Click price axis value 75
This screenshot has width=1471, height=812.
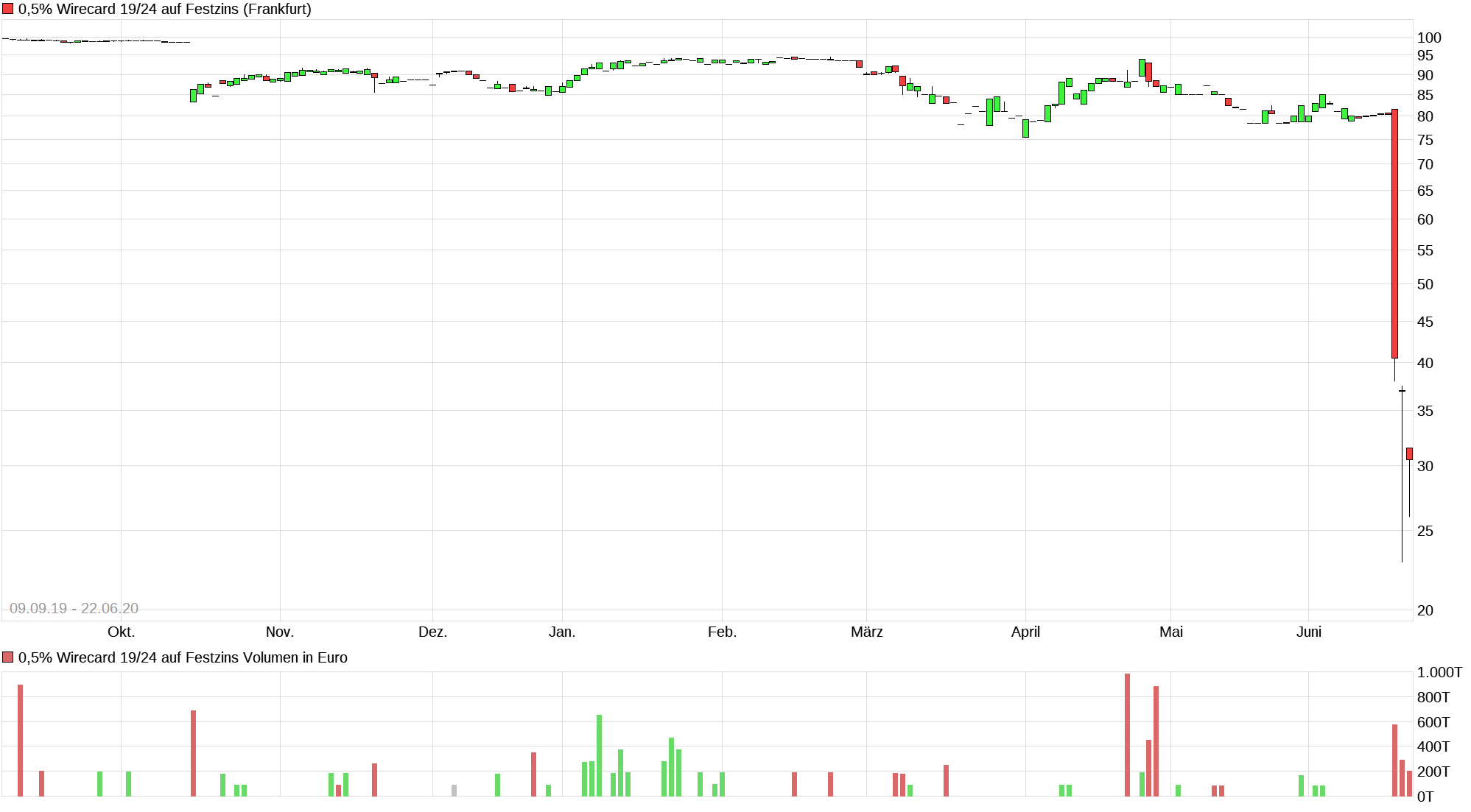1425,140
